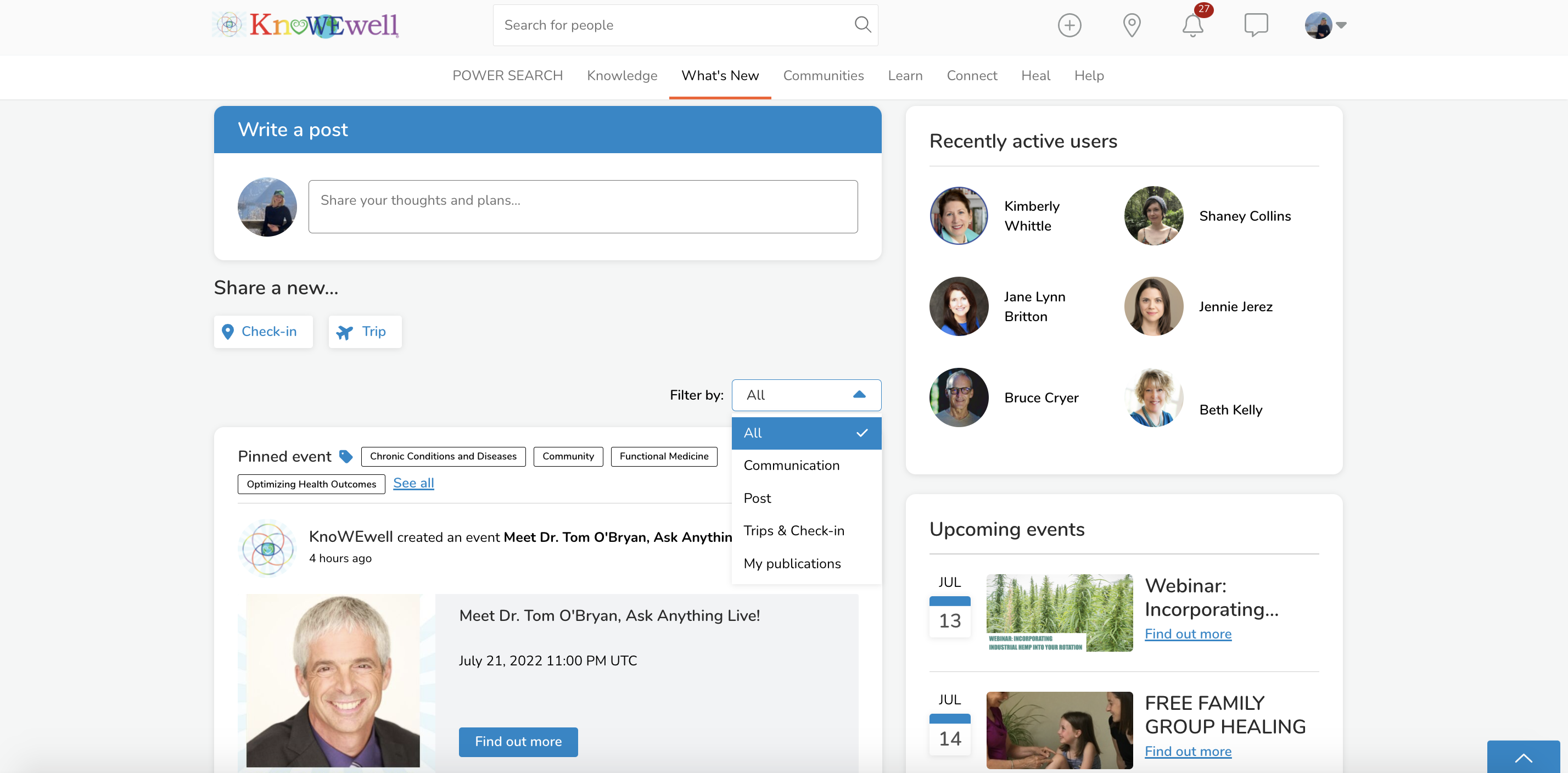Click See all tags link

click(x=413, y=483)
